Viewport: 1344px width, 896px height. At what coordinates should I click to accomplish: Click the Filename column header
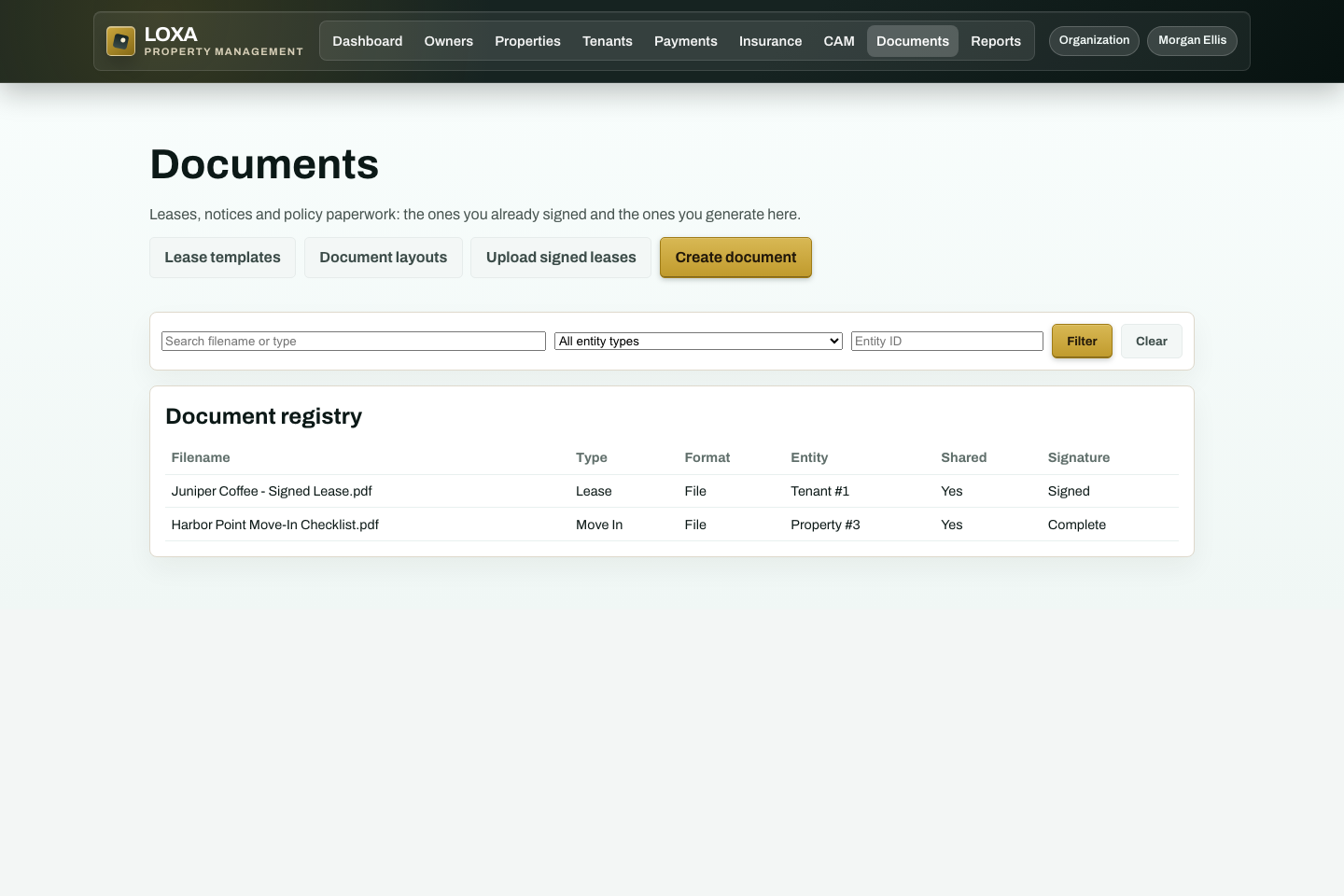[201, 457]
